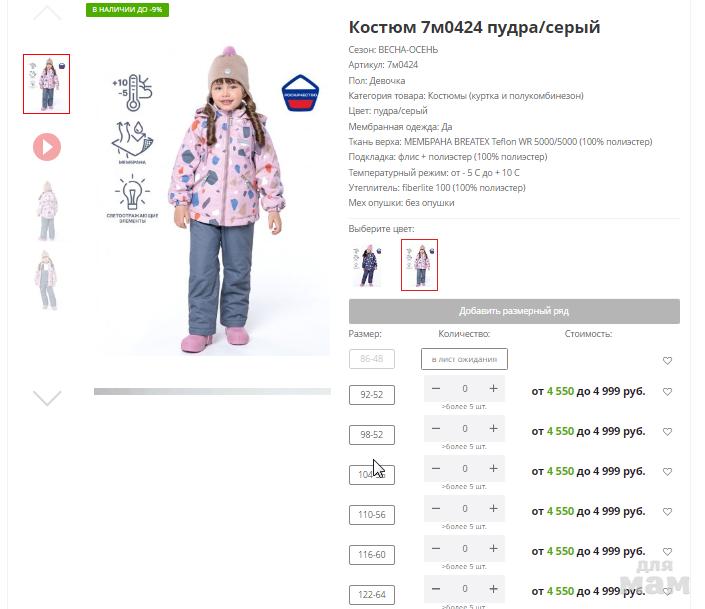Show next thumbnails with down chevron
The height and width of the screenshot is (609, 705).
pyautogui.click(x=47, y=398)
